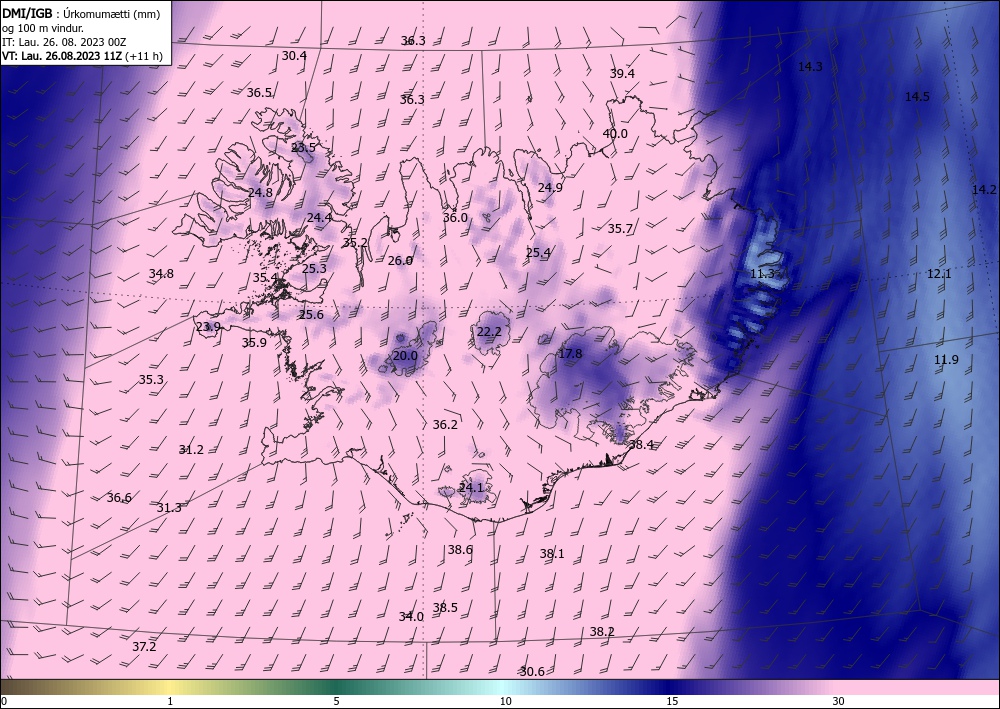Click the 38.2 value label
Viewport: 1000px width, 709px height.
602,631
